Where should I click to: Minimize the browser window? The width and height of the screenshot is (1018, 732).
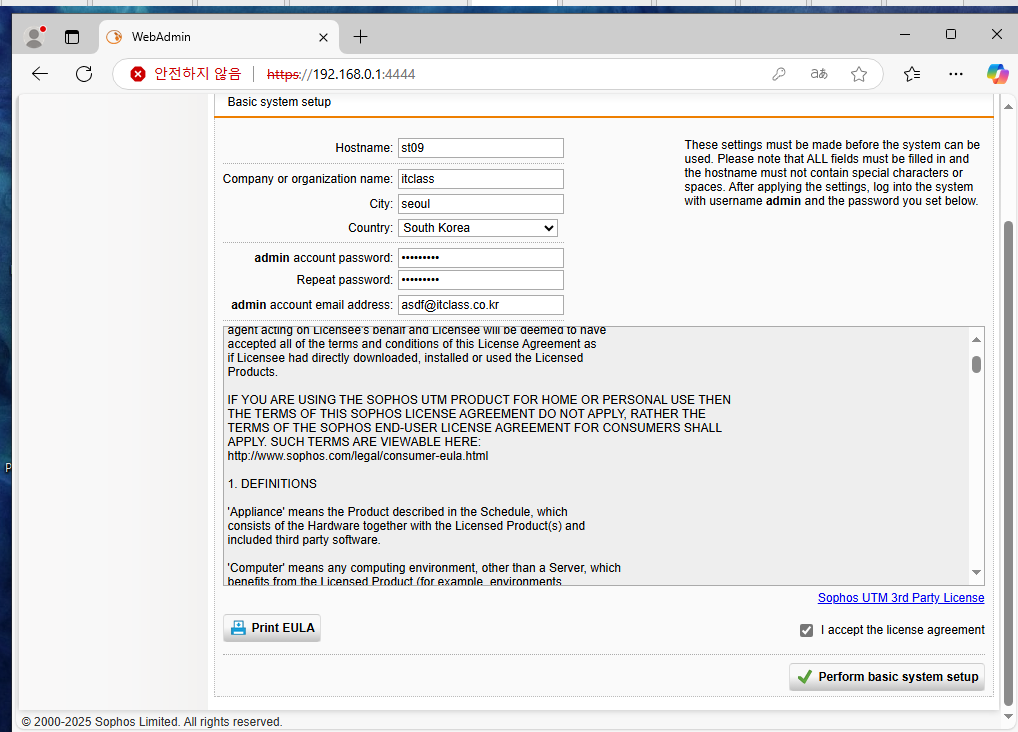click(904, 34)
